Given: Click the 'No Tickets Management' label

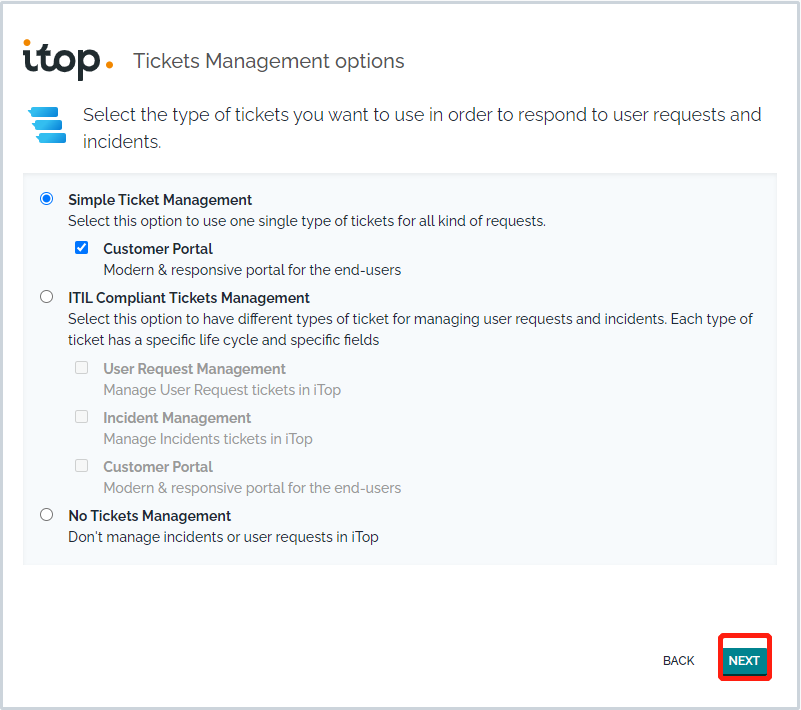Looking at the screenshot, I should [x=150, y=516].
